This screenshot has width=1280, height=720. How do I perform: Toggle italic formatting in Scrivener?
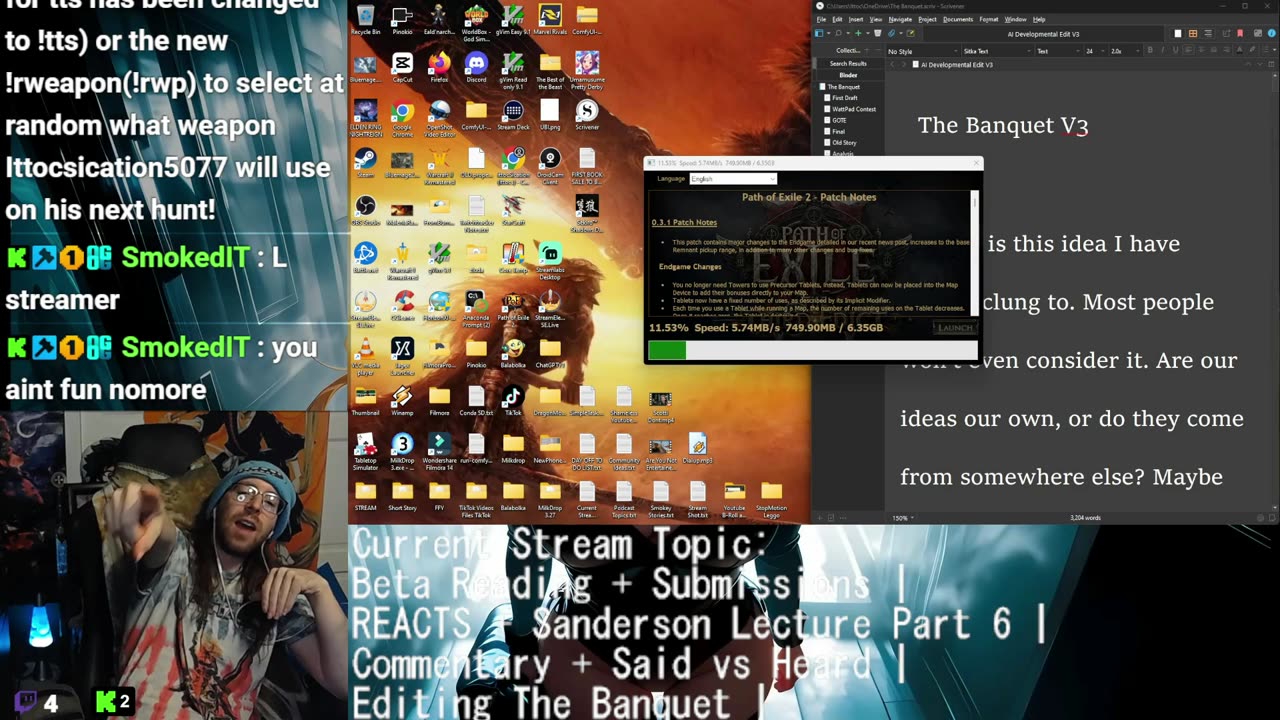1162,51
